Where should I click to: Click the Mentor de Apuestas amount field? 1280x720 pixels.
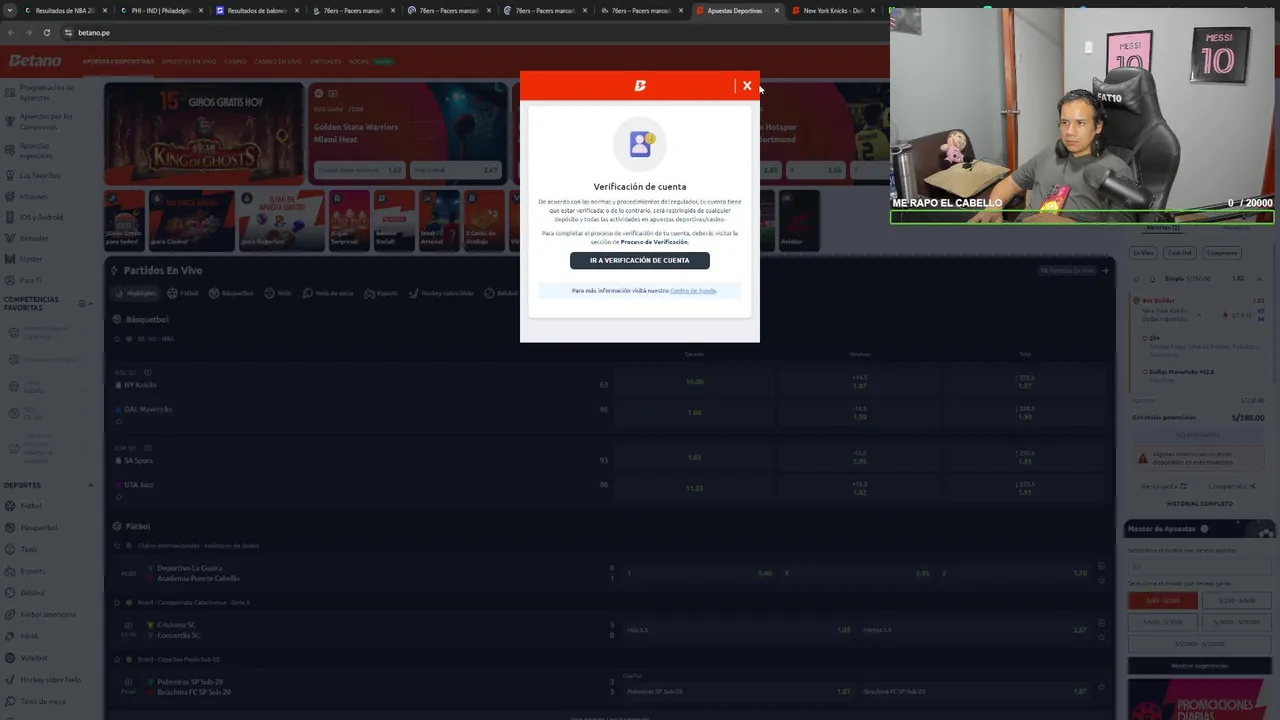pos(1199,567)
